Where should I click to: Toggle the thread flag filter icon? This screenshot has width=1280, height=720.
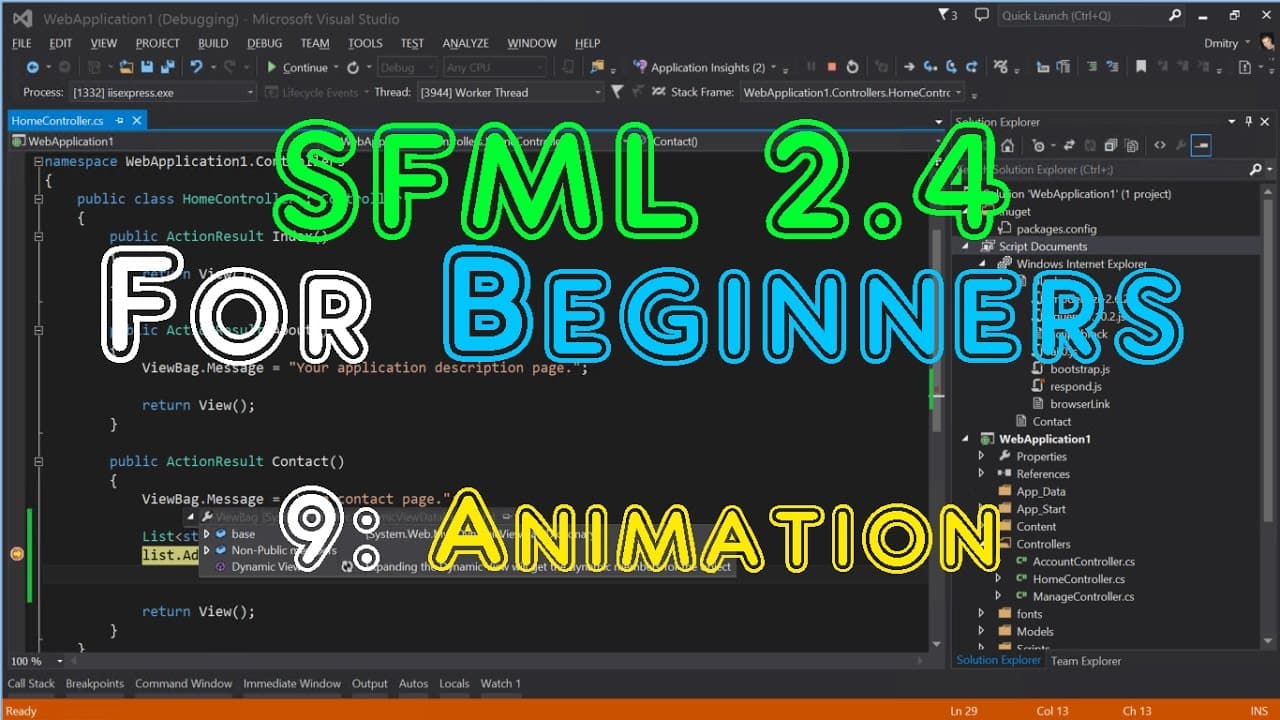click(617, 92)
